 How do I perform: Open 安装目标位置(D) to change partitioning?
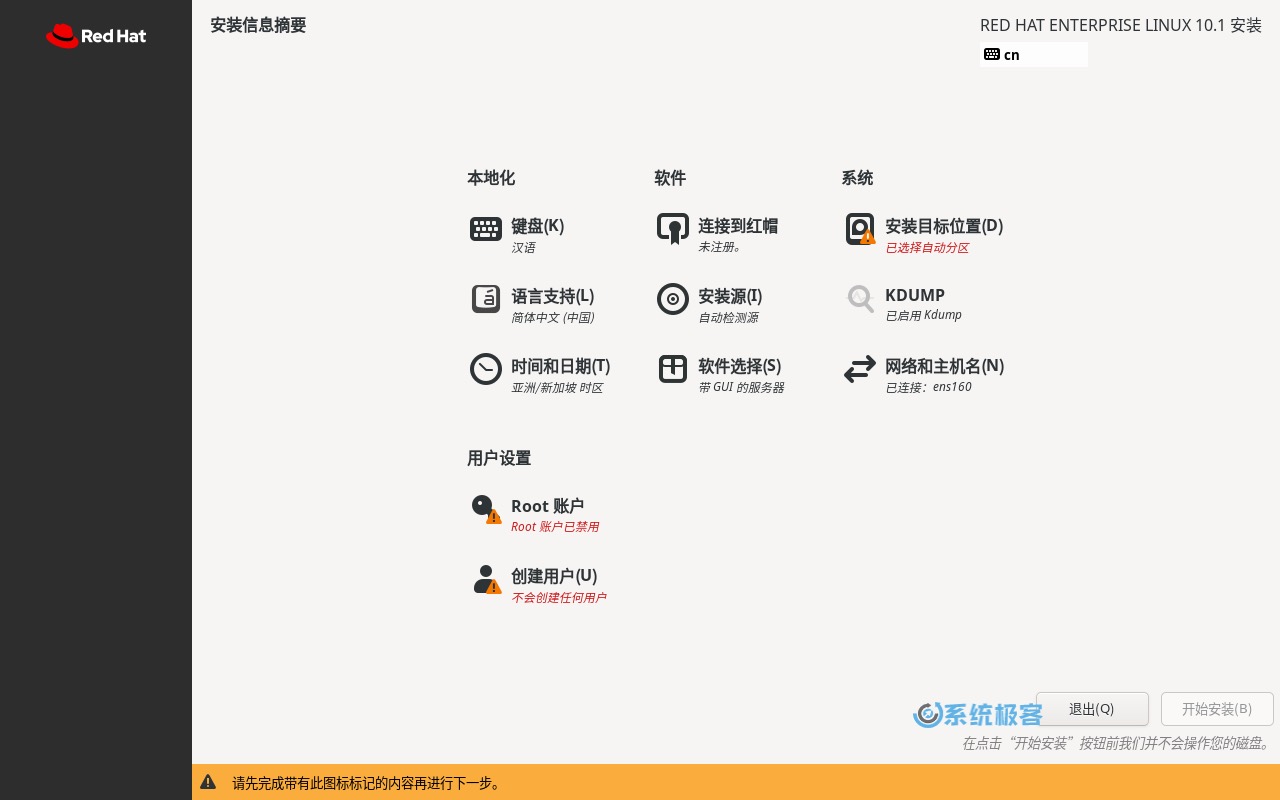944,226
